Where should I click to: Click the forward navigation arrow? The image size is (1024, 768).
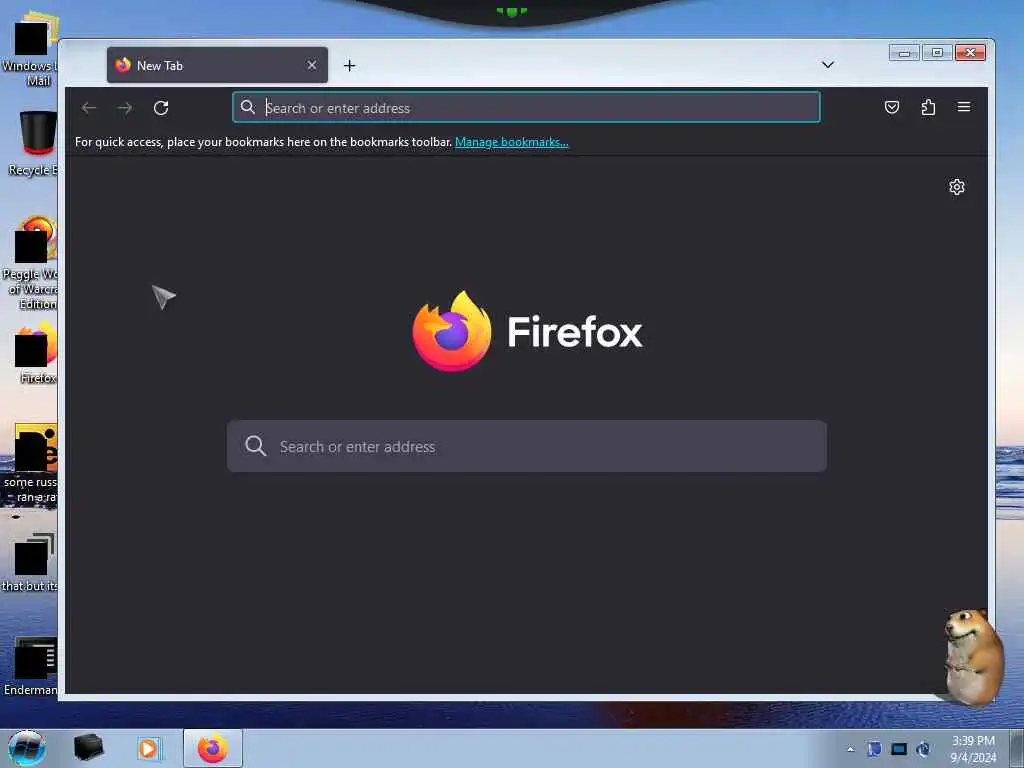(125, 108)
